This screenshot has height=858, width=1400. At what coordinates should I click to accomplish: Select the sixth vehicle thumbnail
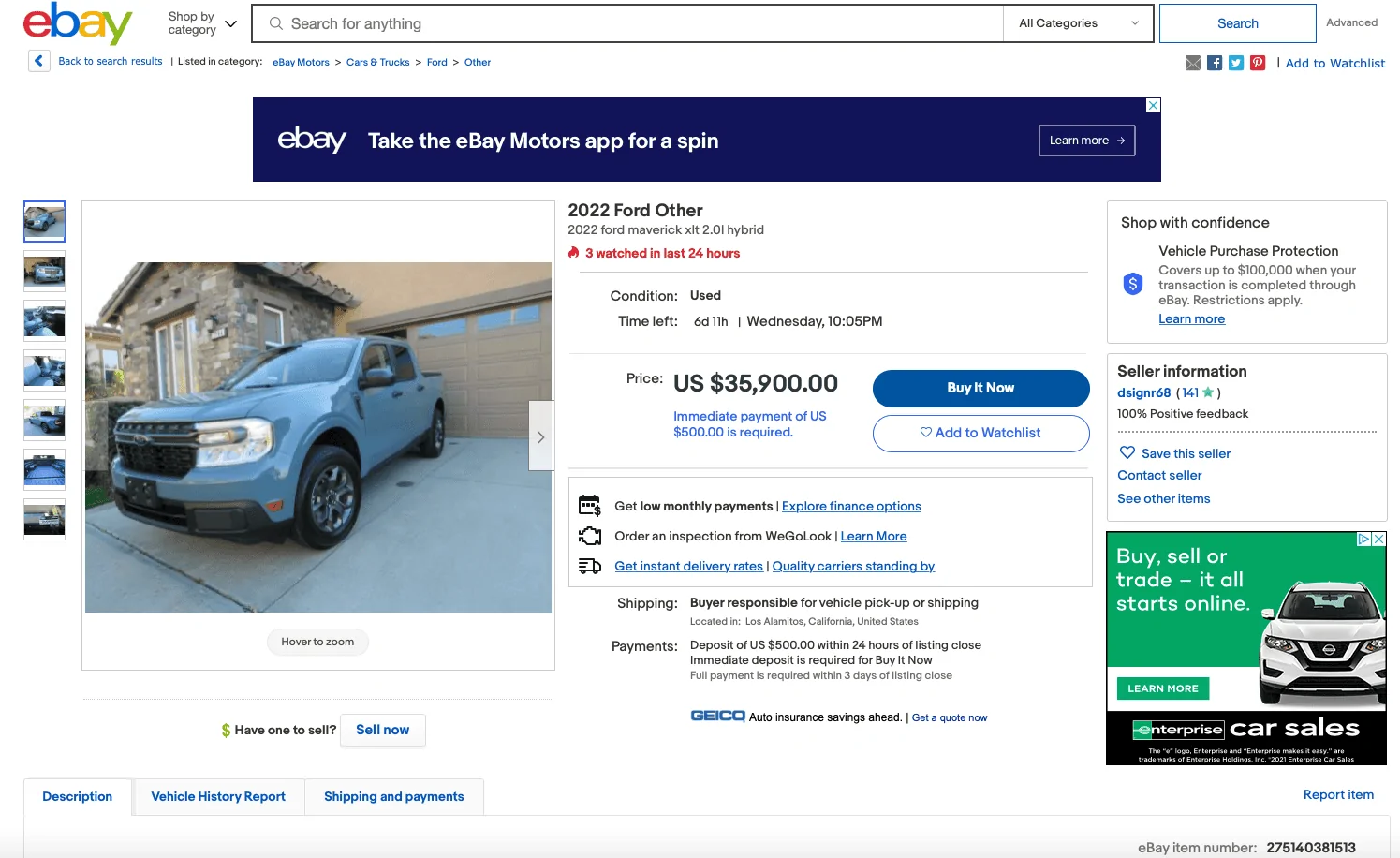44,470
